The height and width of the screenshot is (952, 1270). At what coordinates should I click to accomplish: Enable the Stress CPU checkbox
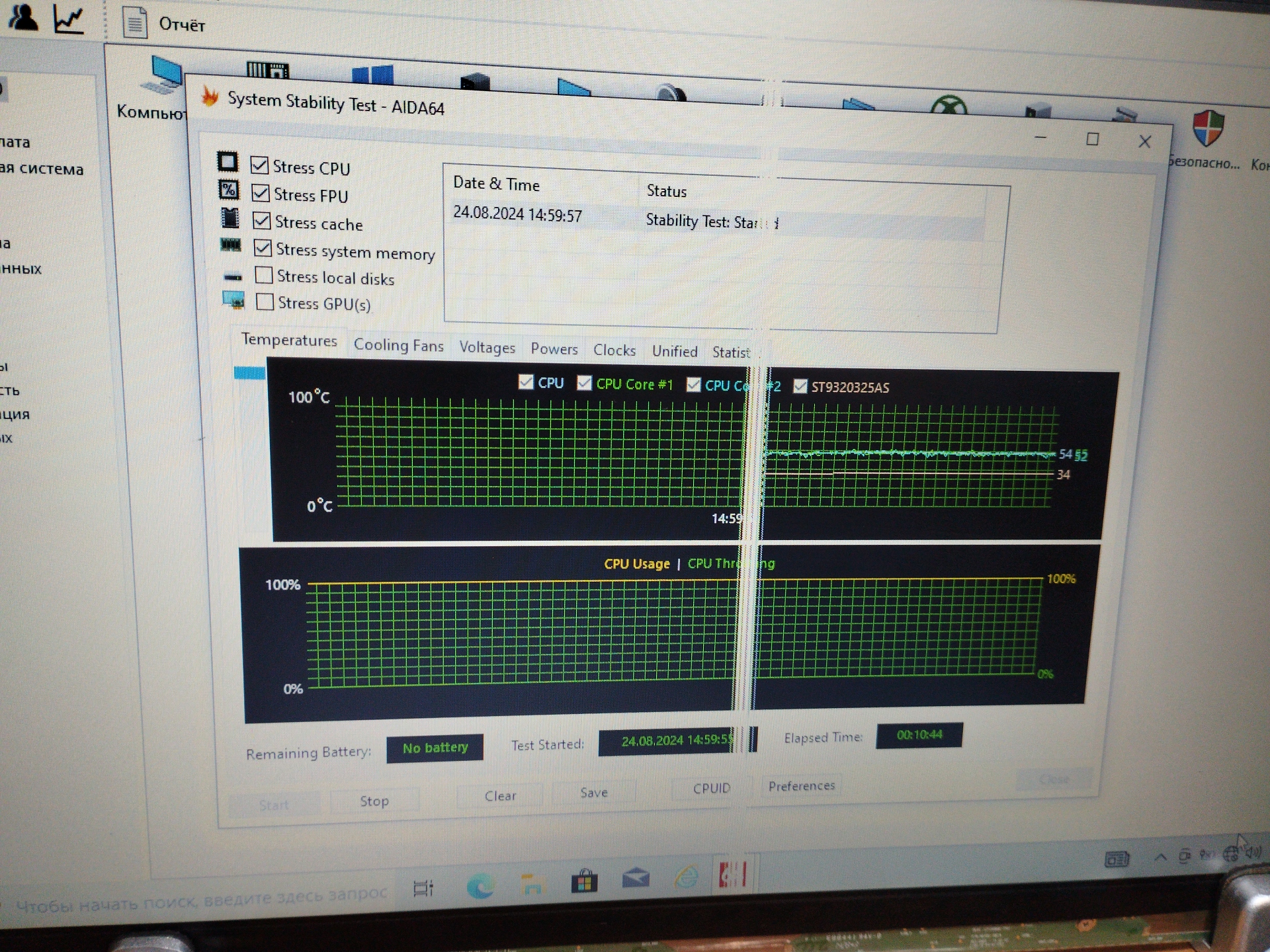259,165
